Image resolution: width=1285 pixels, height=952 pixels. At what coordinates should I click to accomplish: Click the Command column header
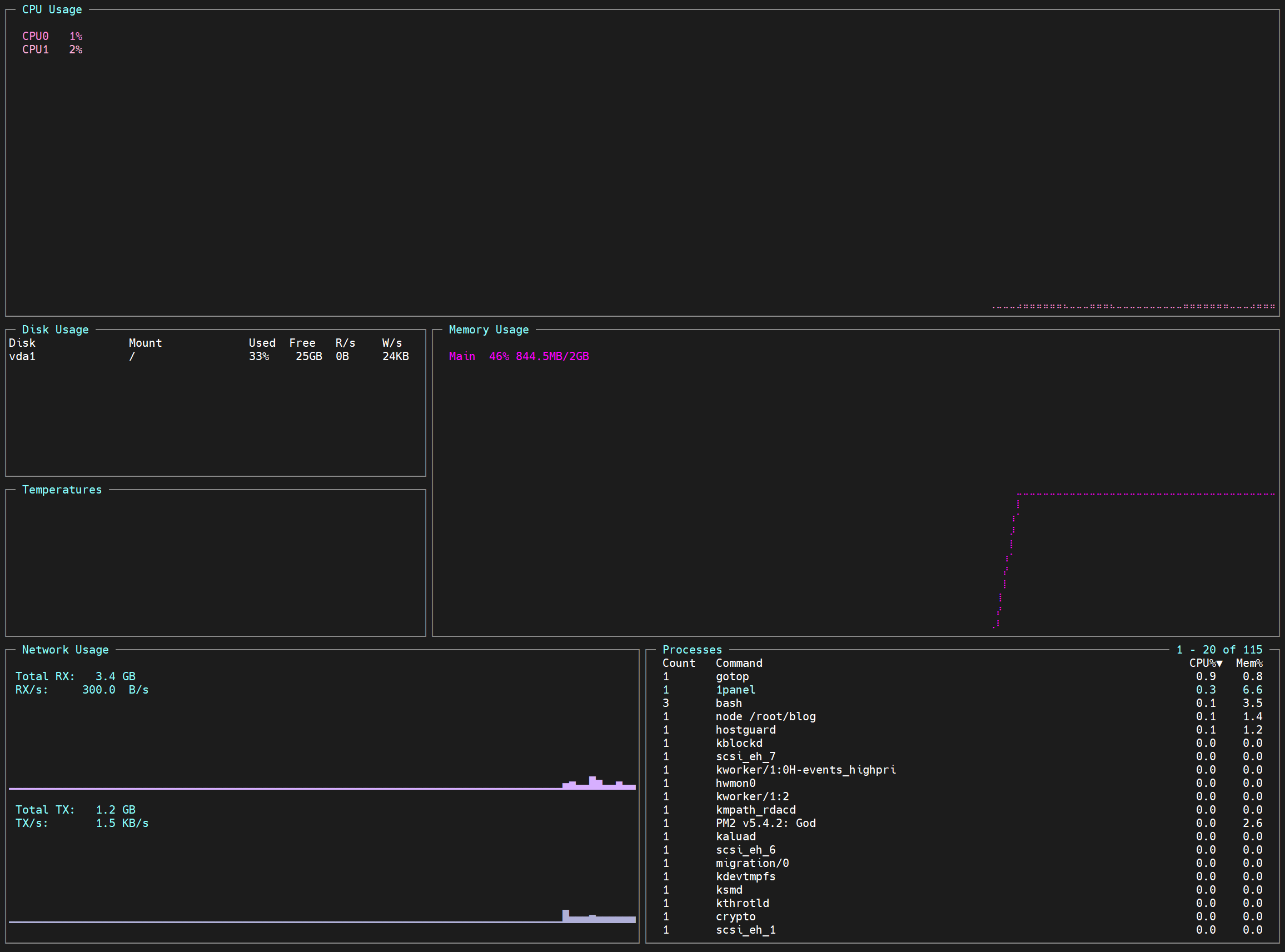click(x=739, y=664)
